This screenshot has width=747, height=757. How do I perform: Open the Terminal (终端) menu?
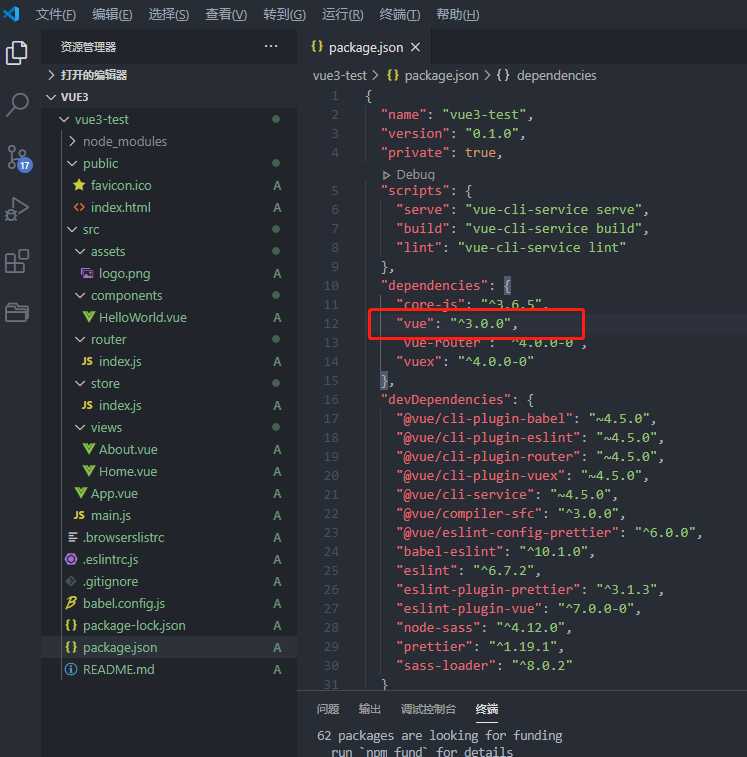coord(399,14)
